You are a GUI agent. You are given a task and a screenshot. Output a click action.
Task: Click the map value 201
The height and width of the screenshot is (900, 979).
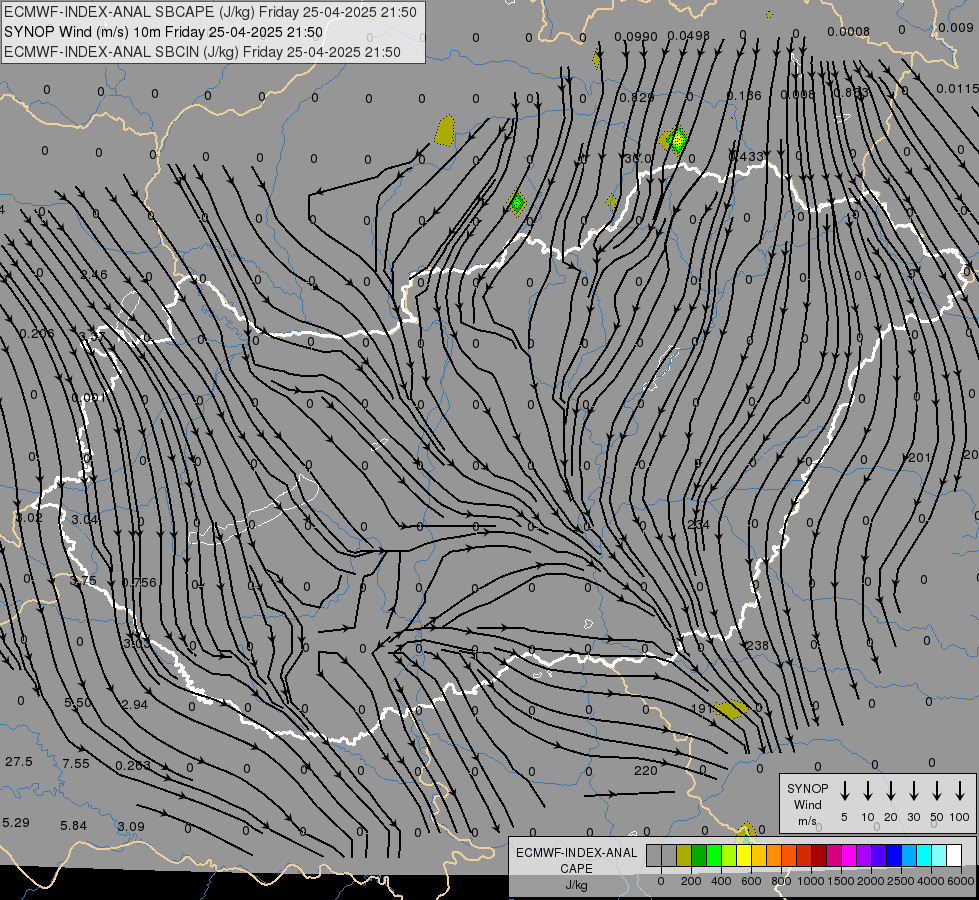pyautogui.click(x=919, y=458)
